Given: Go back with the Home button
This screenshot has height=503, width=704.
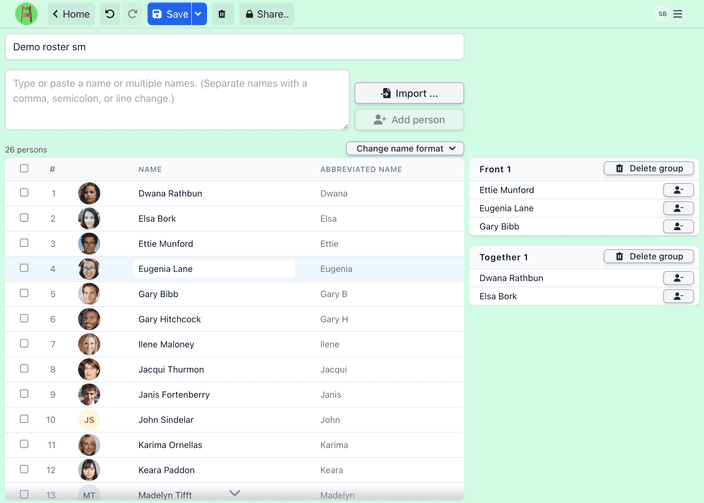Looking at the screenshot, I should [x=71, y=14].
